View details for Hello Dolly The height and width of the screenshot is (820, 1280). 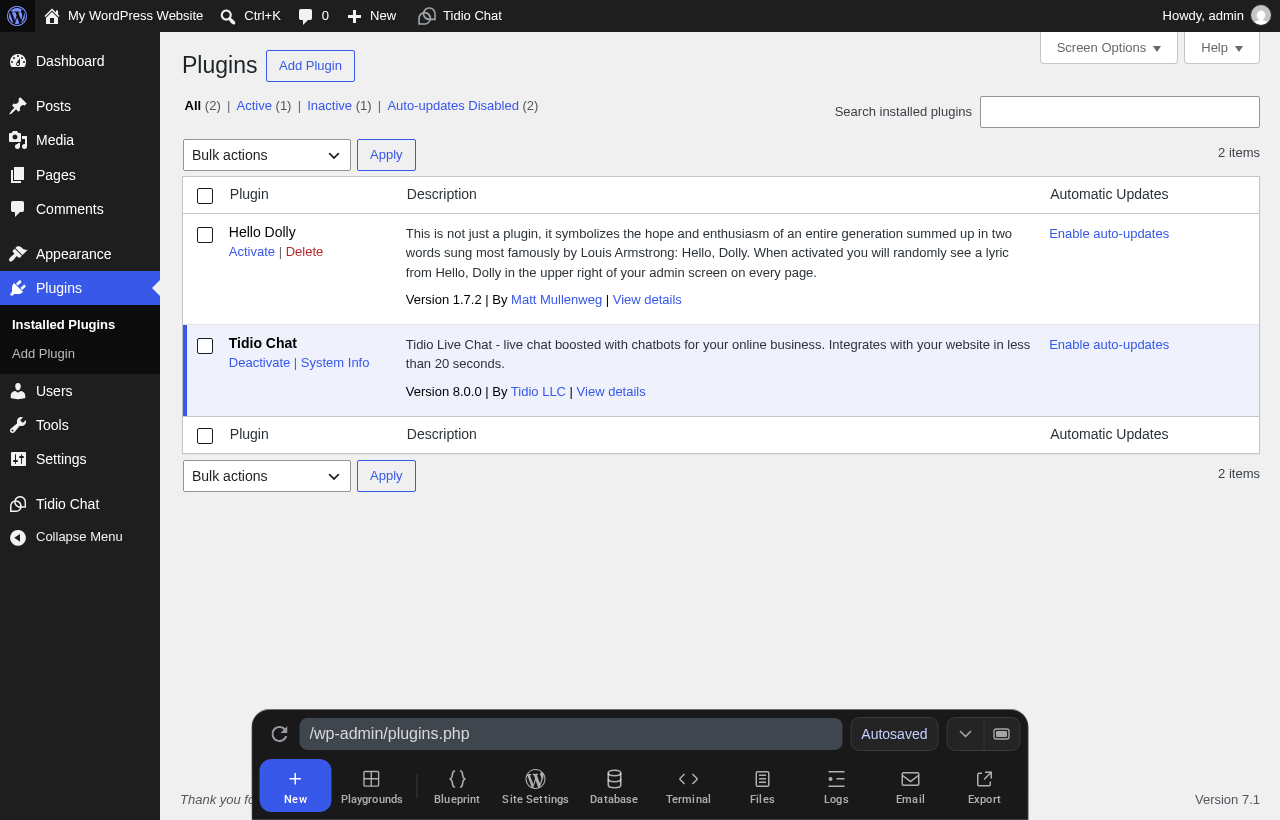click(x=647, y=299)
